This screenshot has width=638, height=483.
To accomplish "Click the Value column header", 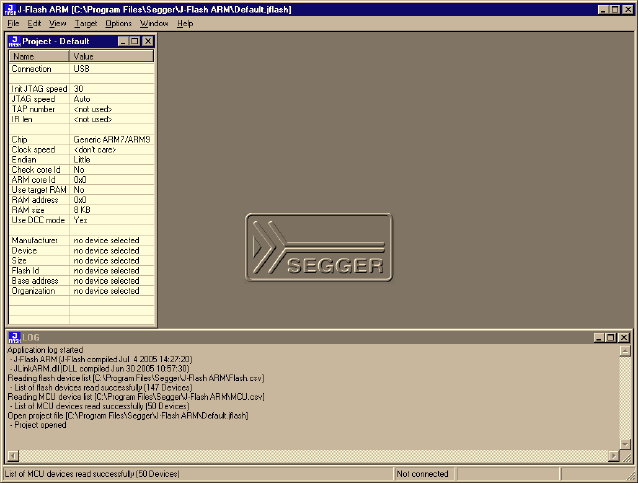I will click(x=112, y=56).
